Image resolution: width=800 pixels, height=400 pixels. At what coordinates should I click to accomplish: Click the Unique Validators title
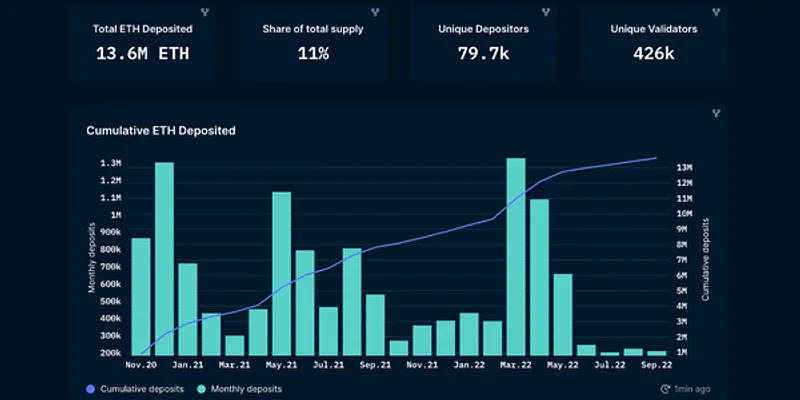pyautogui.click(x=654, y=29)
